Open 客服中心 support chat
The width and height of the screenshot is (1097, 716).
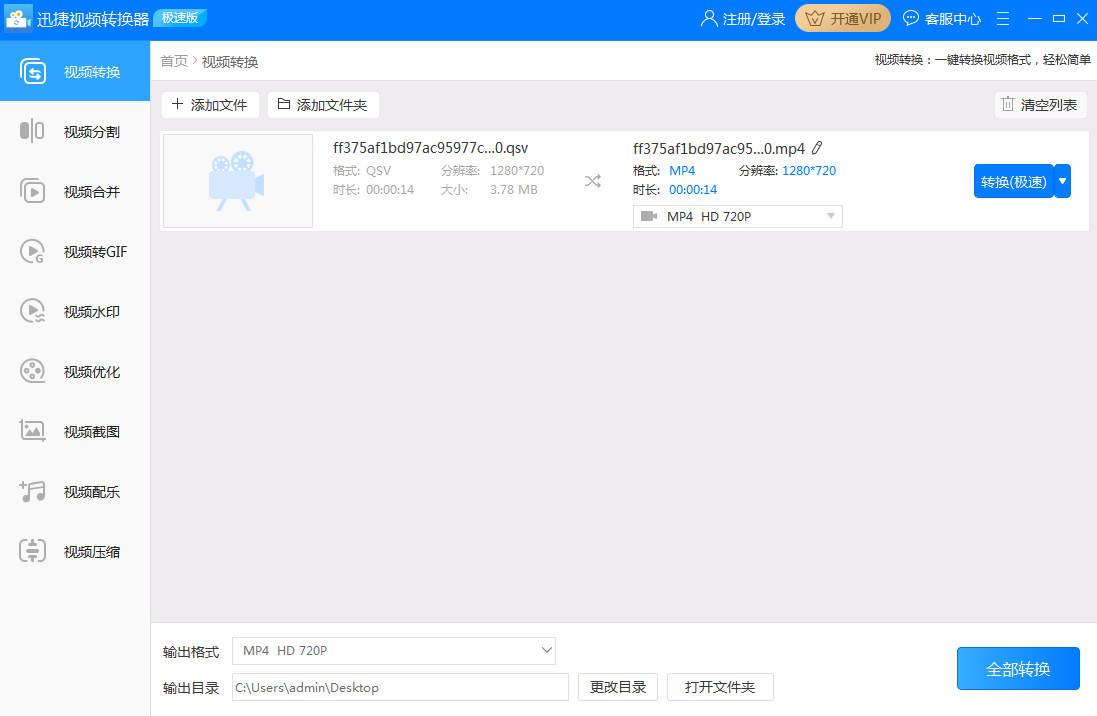[x=942, y=19]
